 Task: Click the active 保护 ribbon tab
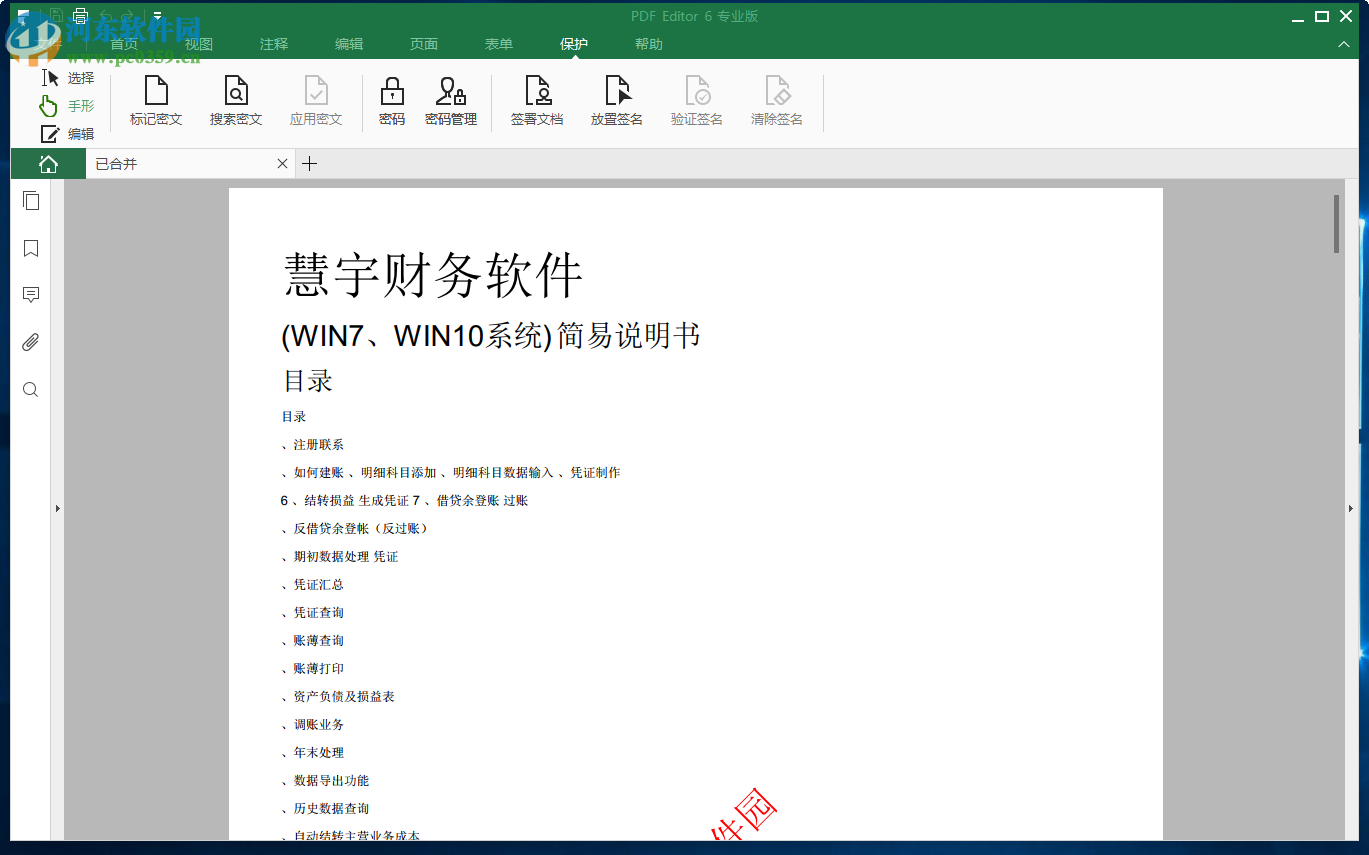click(x=574, y=44)
